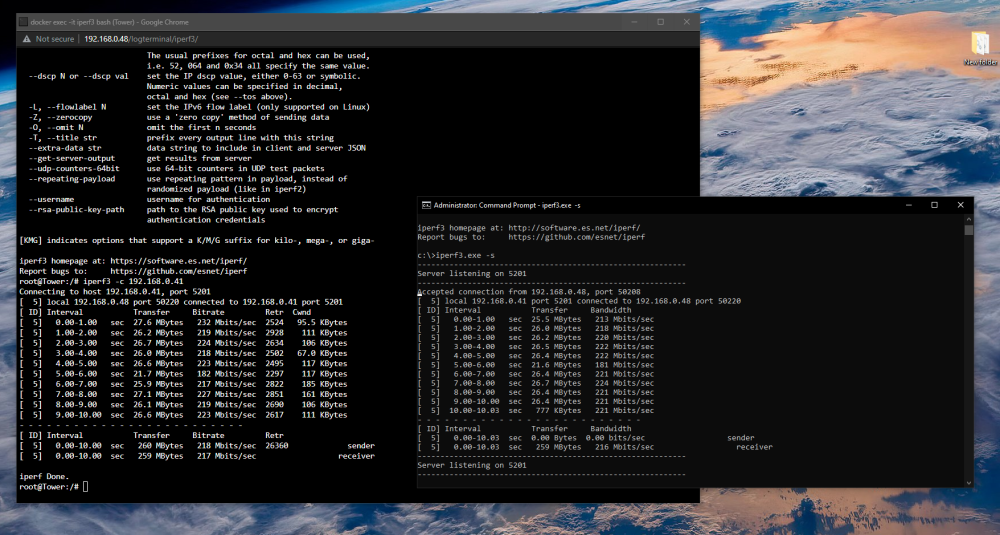Click the 67.0 KBytes Cwnd value
Image resolution: width=1000 pixels, height=535 pixels.
322,353
